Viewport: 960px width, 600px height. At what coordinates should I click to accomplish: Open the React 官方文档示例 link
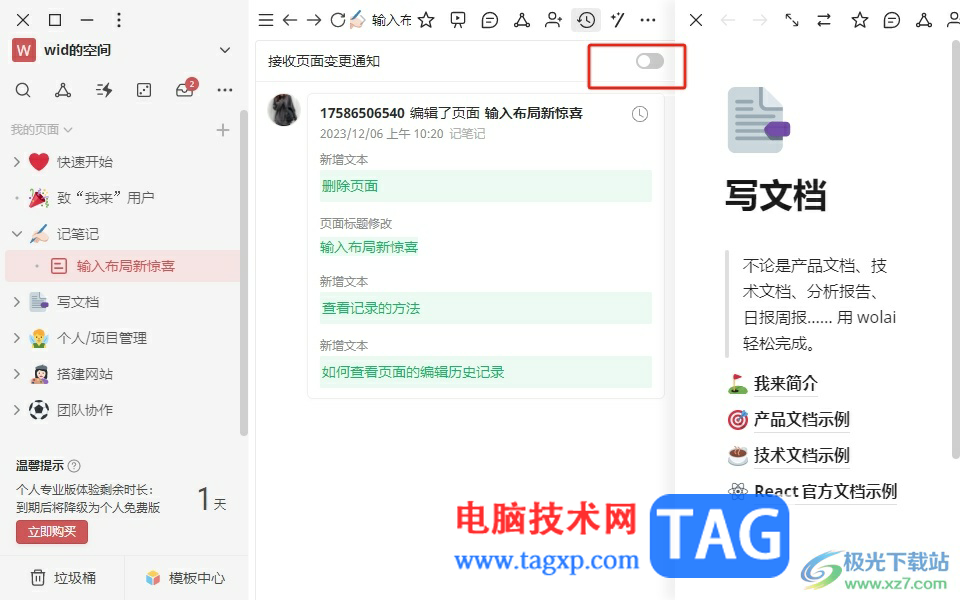pos(825,491)
